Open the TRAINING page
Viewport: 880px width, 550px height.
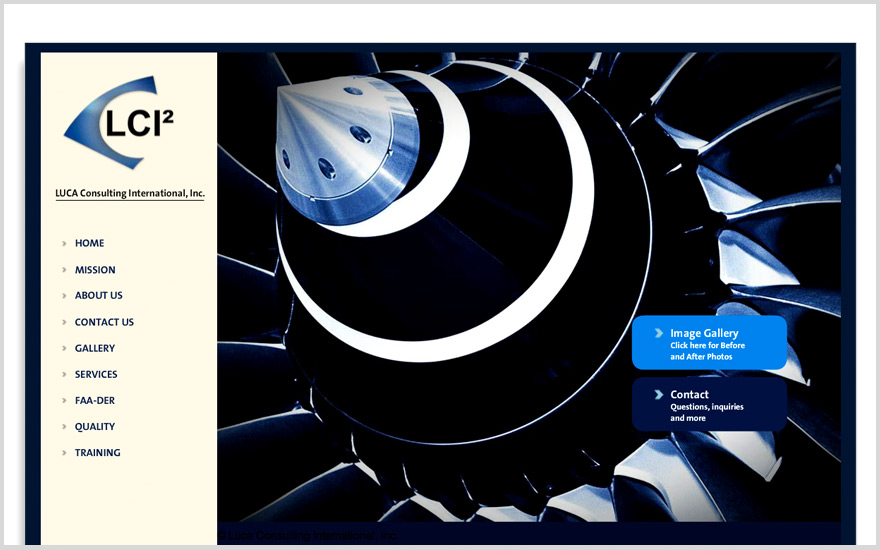97,453
